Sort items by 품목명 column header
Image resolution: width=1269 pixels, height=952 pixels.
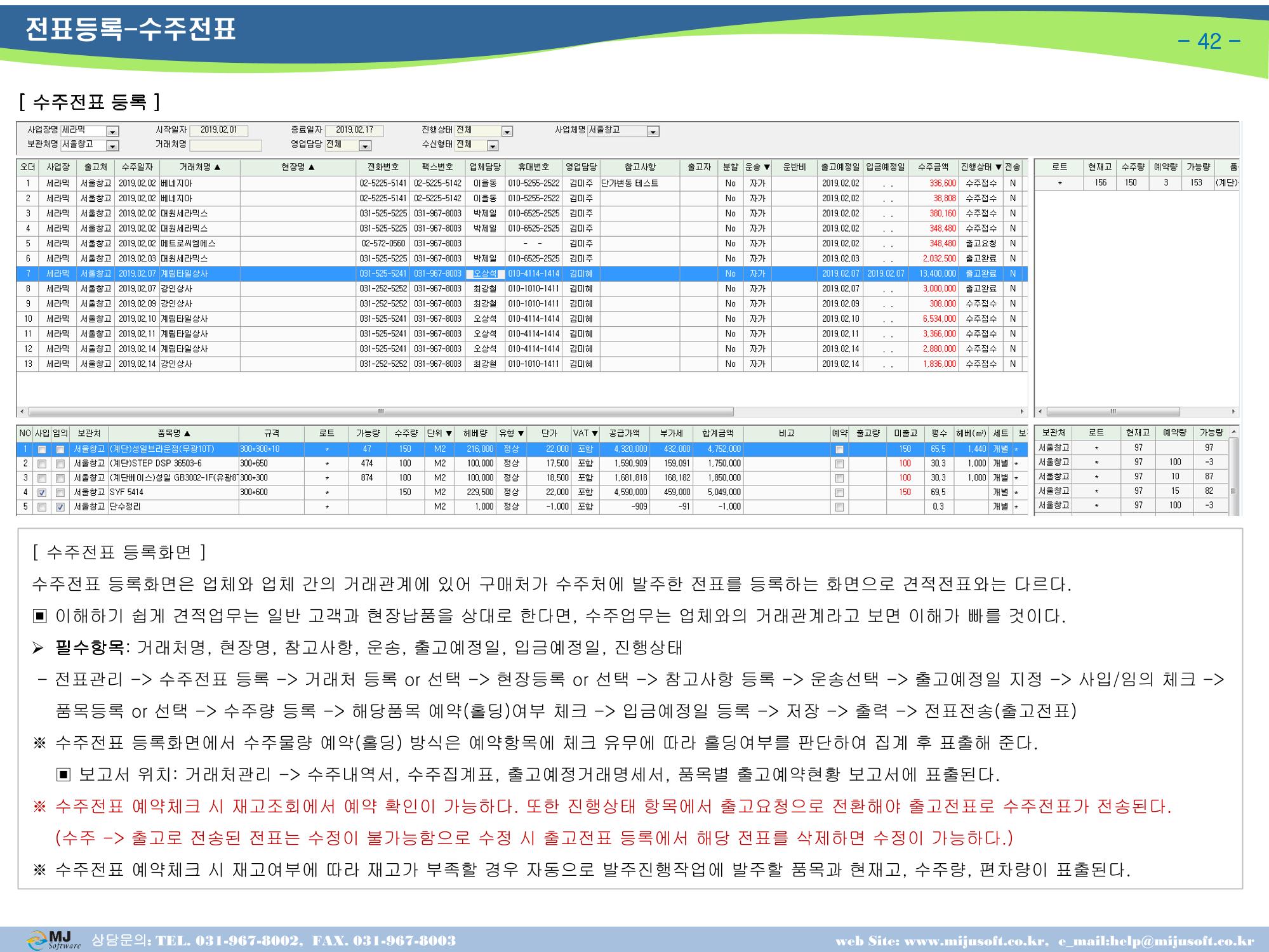point(174,433)
